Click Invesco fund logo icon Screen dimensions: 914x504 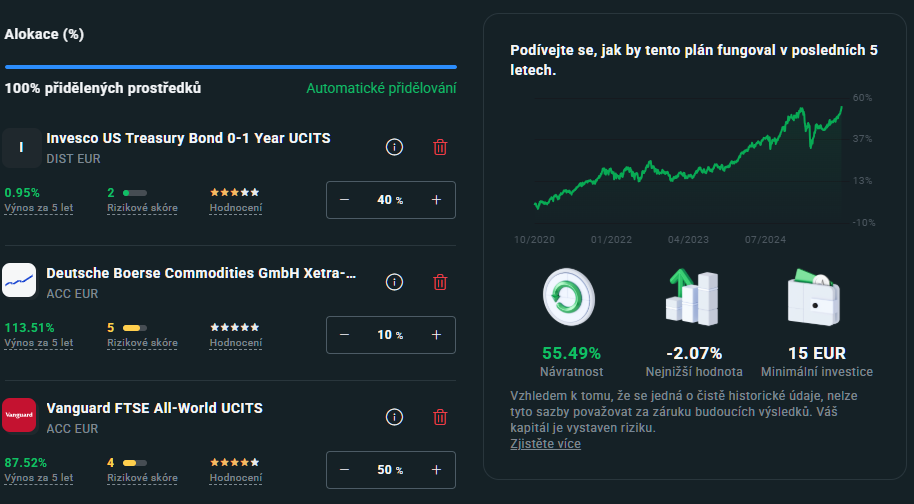20,147
